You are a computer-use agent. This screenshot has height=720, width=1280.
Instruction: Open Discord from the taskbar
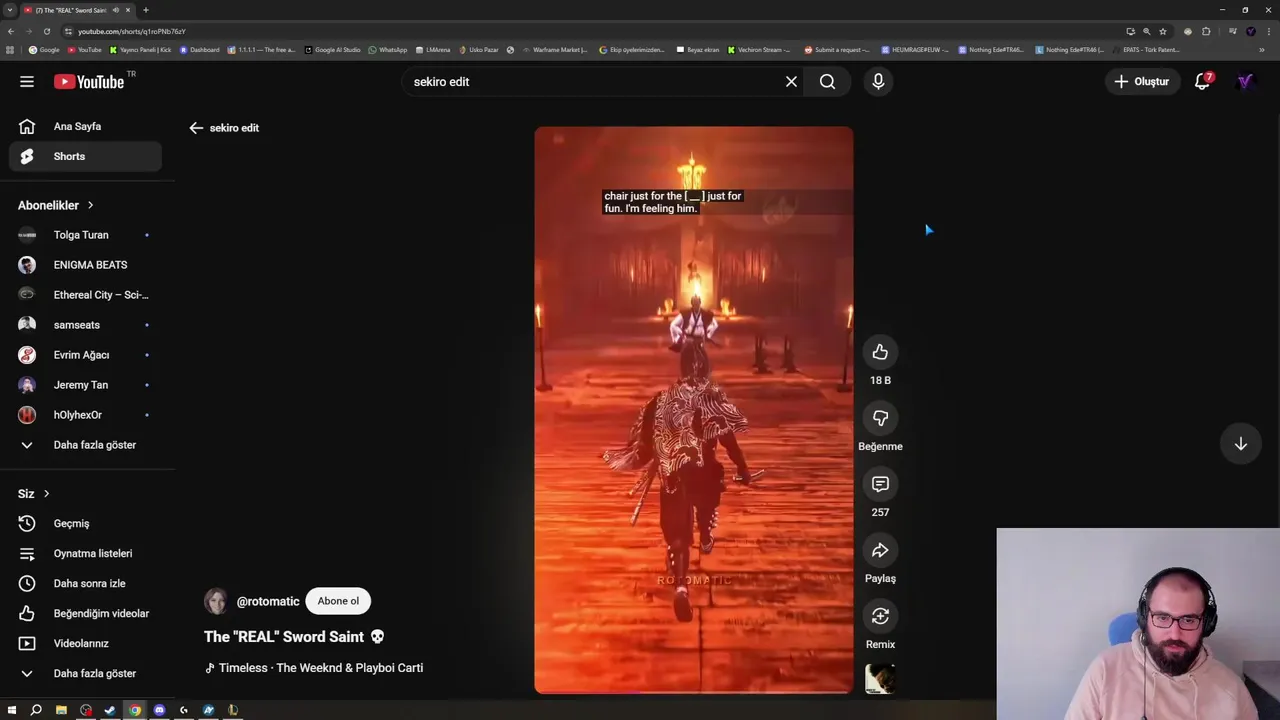(x=159, y=710)
